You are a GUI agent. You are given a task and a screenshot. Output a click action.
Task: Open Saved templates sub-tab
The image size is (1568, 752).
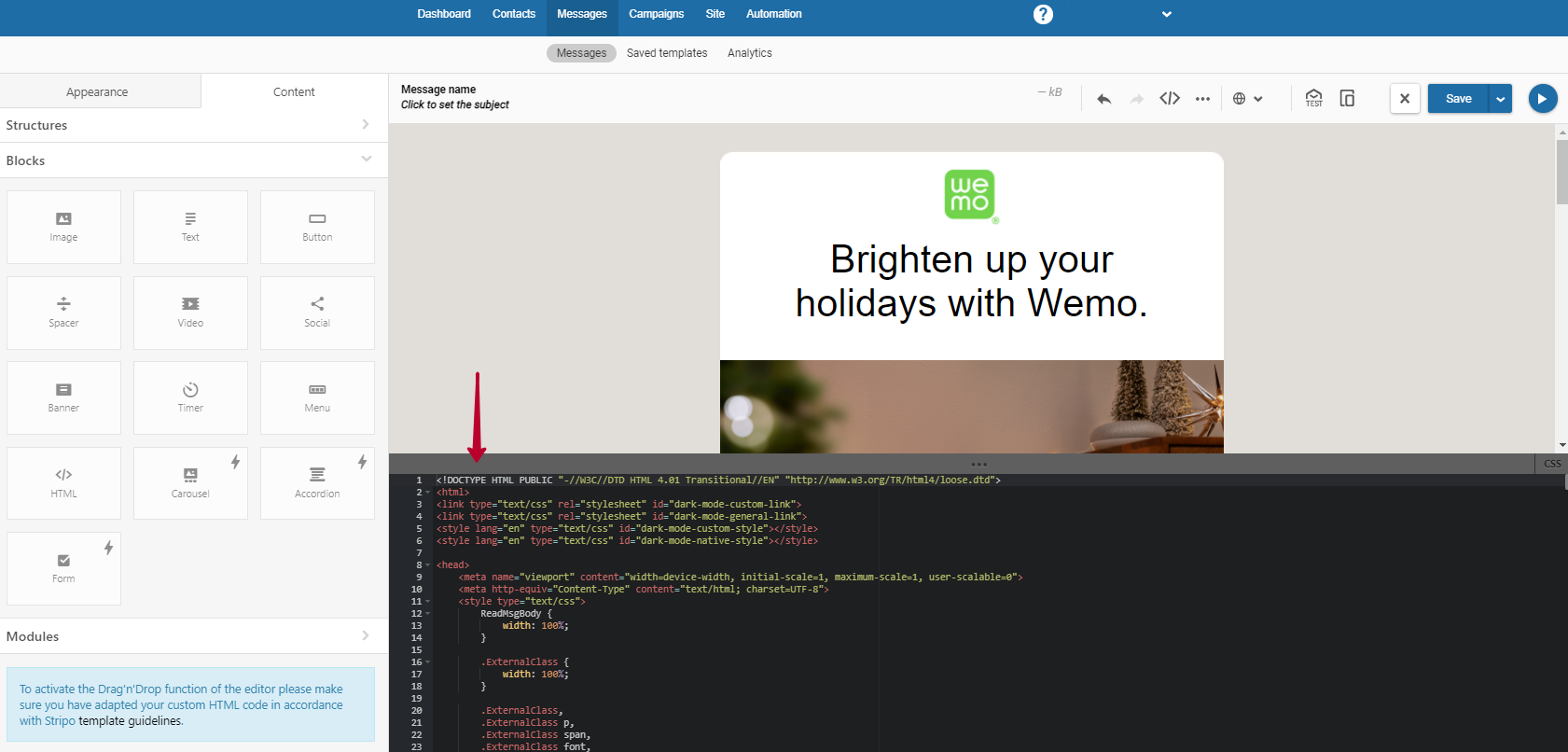point(667,53)
